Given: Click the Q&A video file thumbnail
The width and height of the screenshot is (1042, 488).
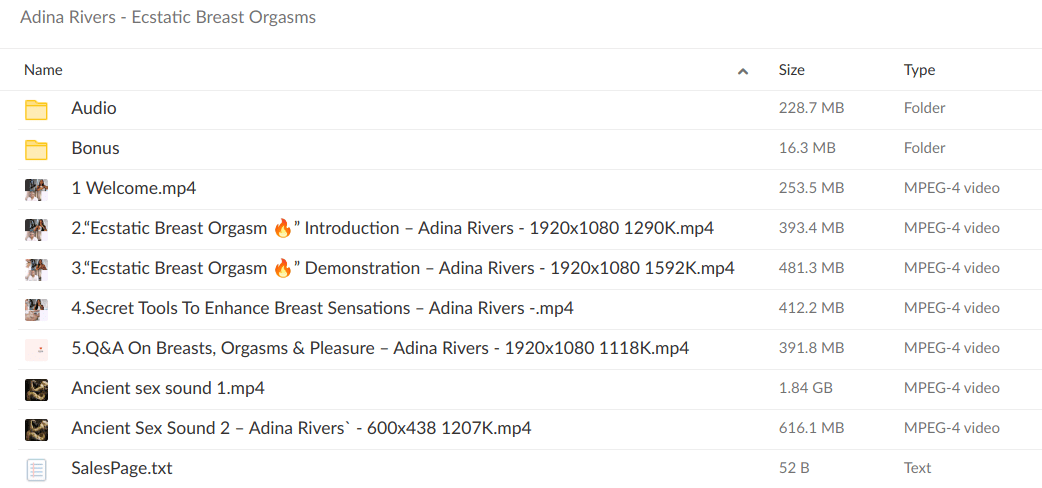Looking at the screenshot, I should (x=36, y=349).
